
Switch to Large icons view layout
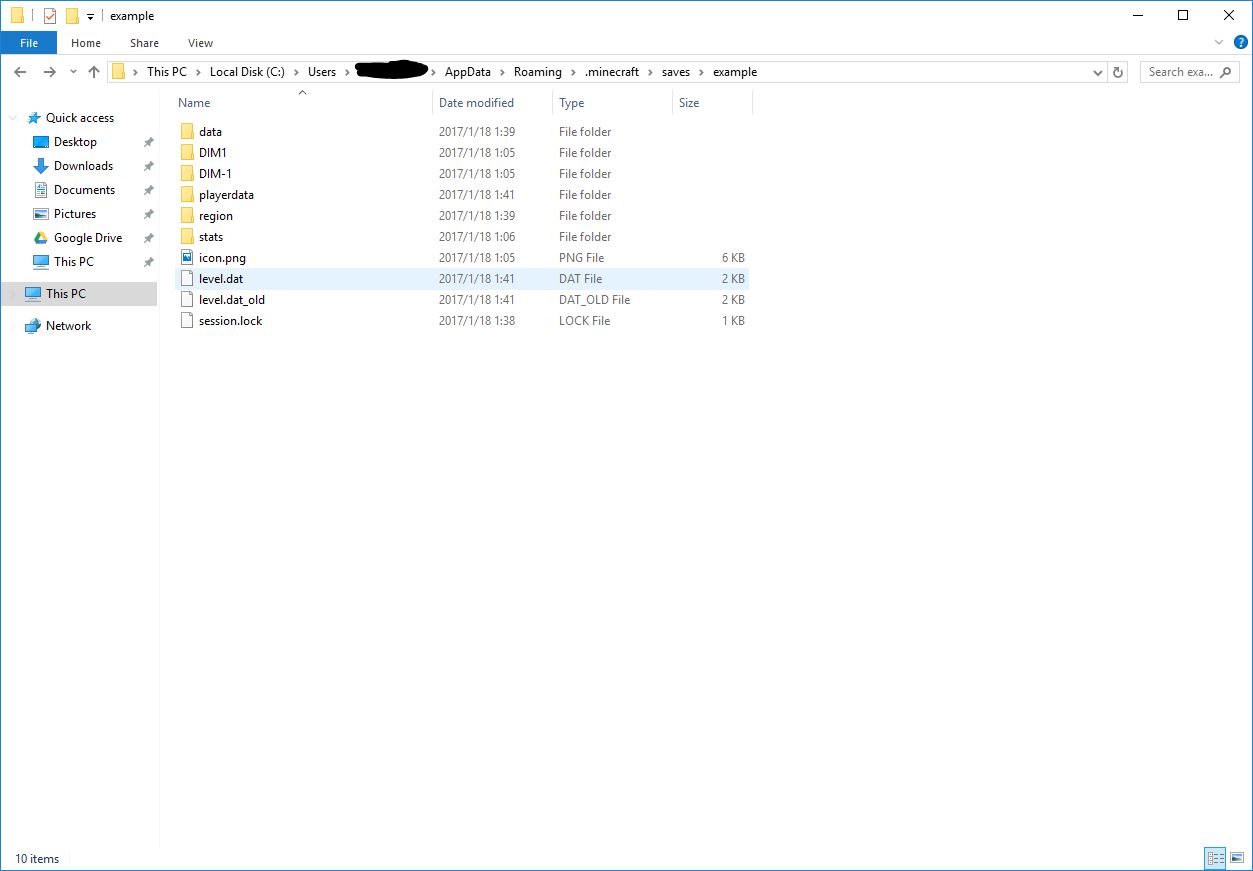click(x=1237, y=858)
